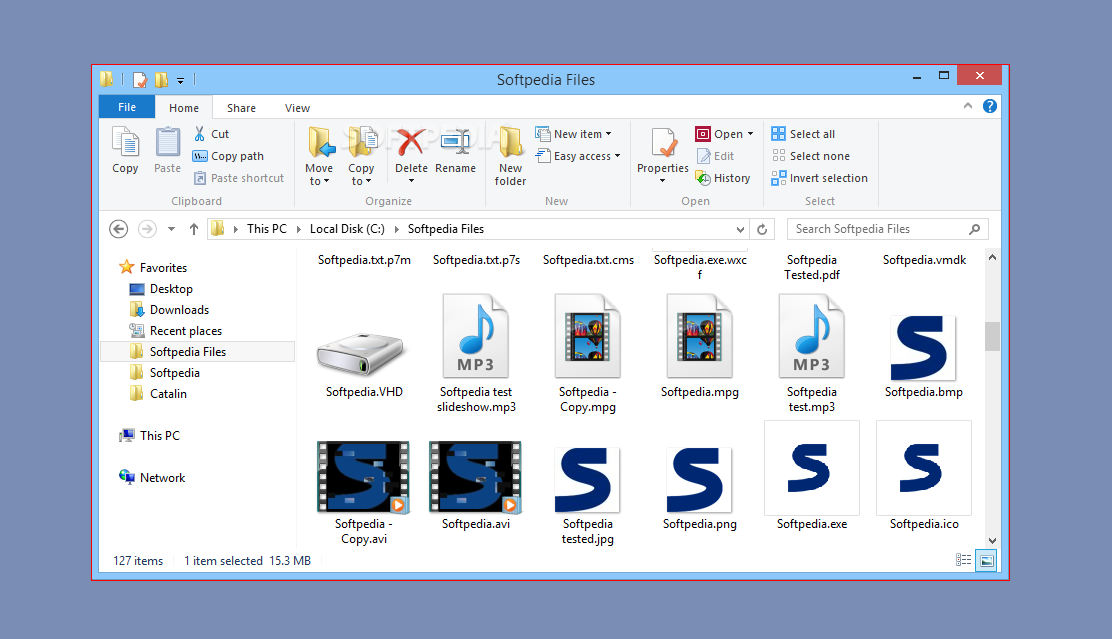The image size is (1112, 639).
Task: Click Copy path in Clipboard group
Action: pyautogui.click(x=228, y=156)
